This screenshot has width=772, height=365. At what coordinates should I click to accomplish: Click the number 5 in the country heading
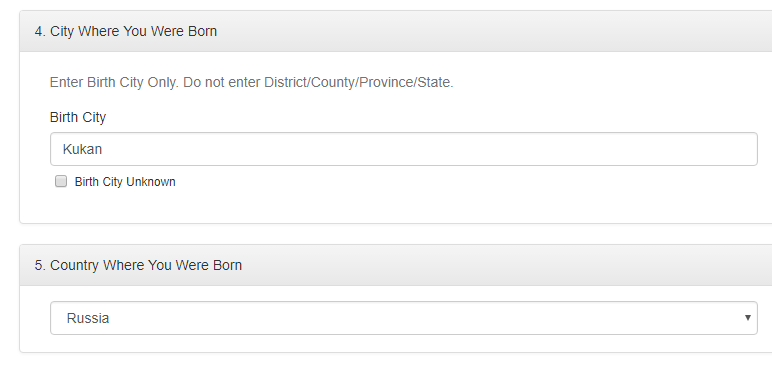39,265
